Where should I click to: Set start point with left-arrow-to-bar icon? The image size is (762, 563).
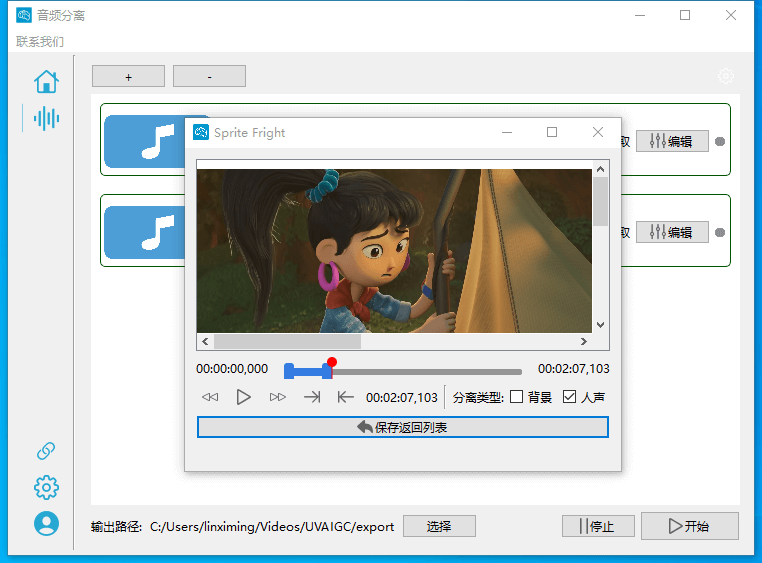point(346,397)
